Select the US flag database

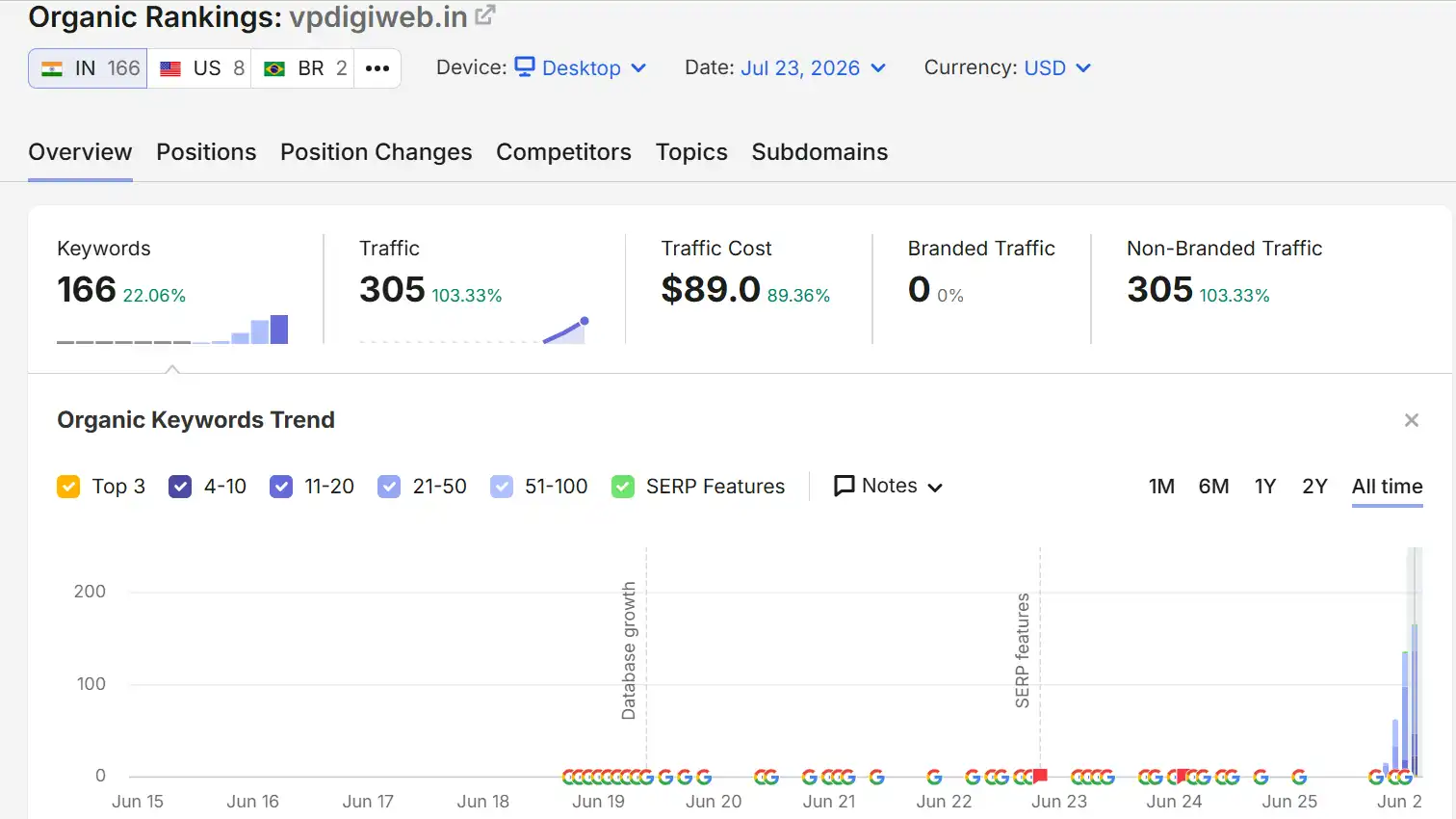coord(199,68)
